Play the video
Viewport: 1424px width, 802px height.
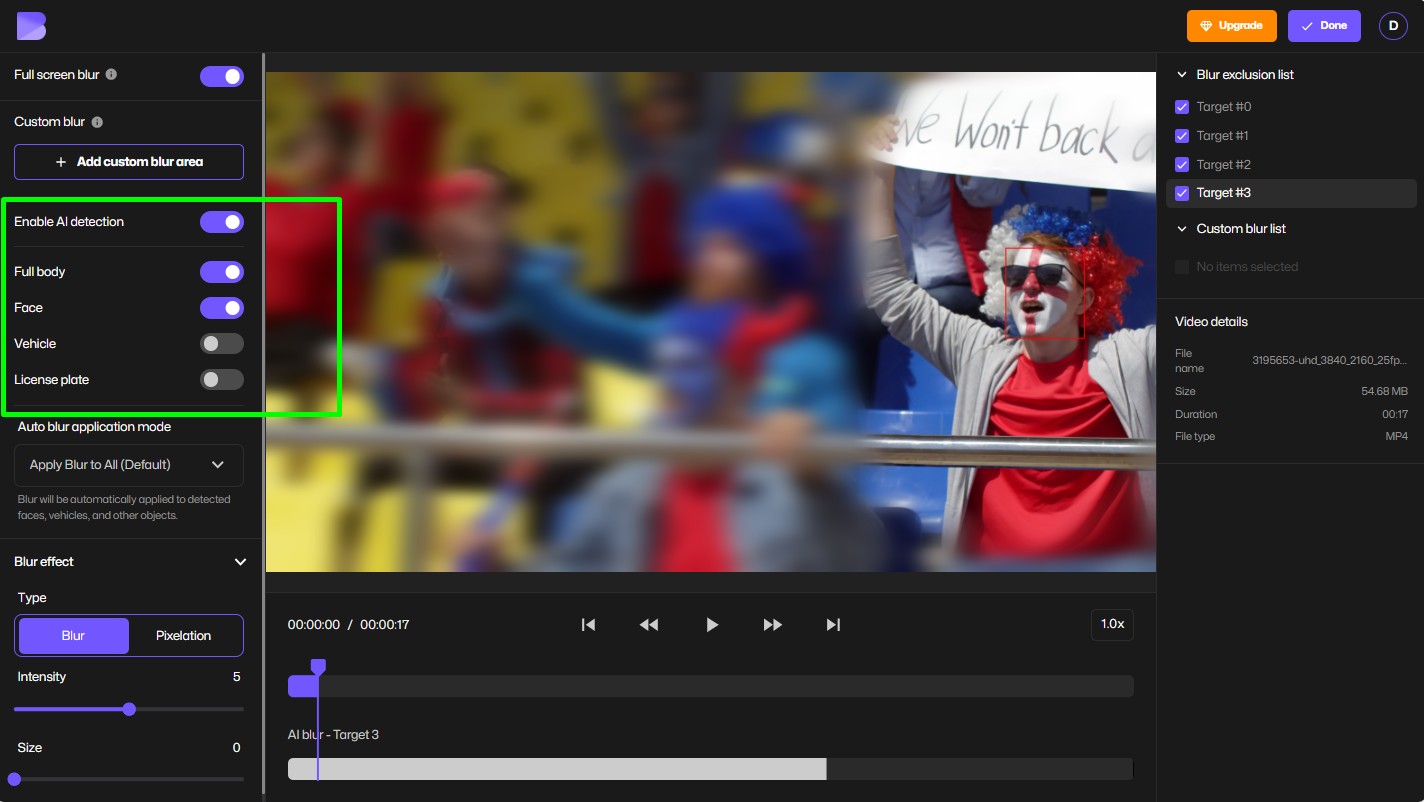pyautogui.click(x=711, y=624)
